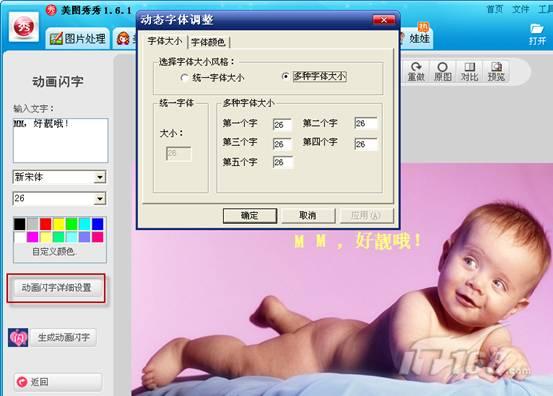
Task: Click the 第四个字 size field
Action: 366,144
